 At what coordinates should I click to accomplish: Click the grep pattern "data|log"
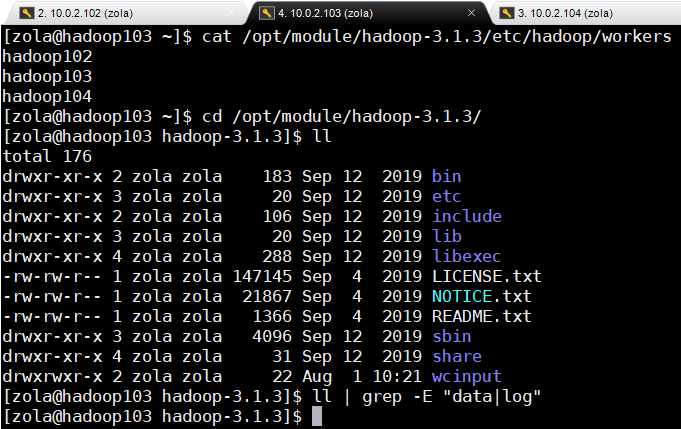click(x=492, y=396)
